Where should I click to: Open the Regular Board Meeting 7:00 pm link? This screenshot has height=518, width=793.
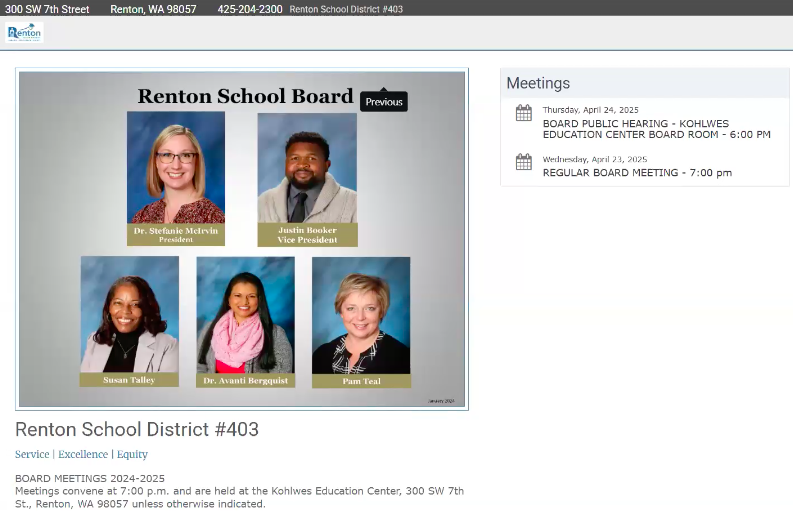coord(637,173)
